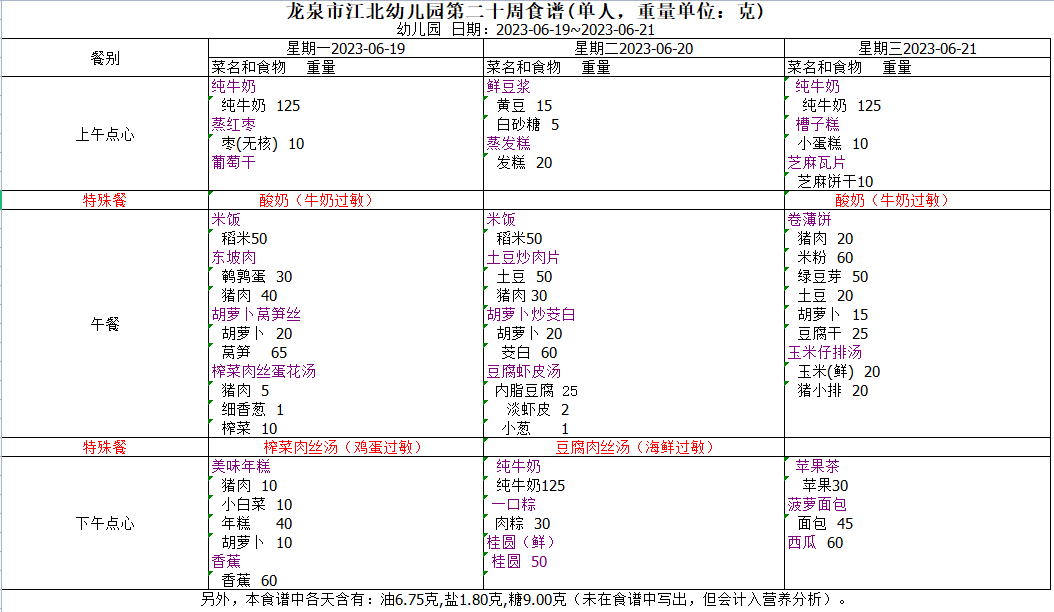Click the 白砂糖 5 ingredient
The height and width of the screenshot is (612, 1054).
528,124
